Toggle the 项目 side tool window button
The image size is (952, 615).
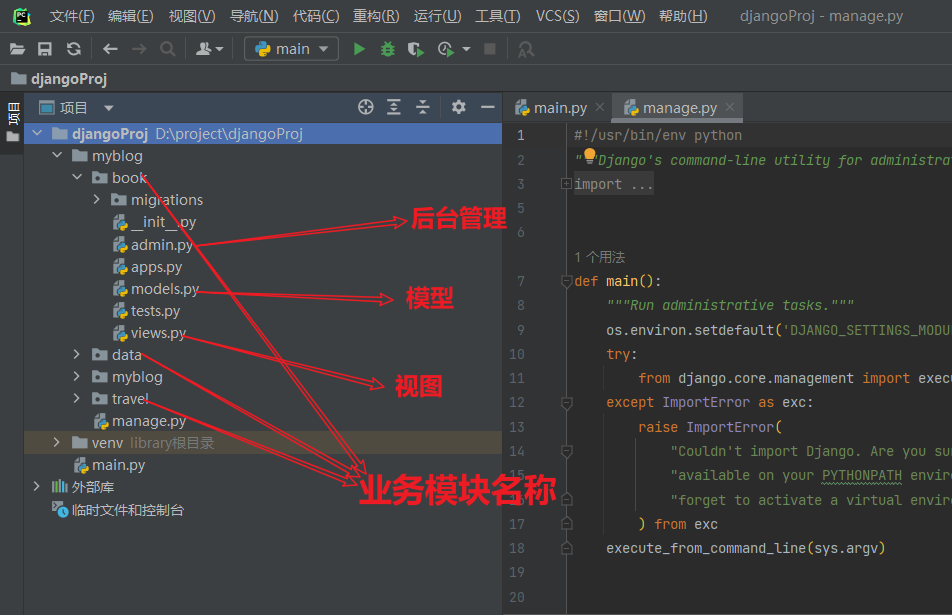pos(12,123)
